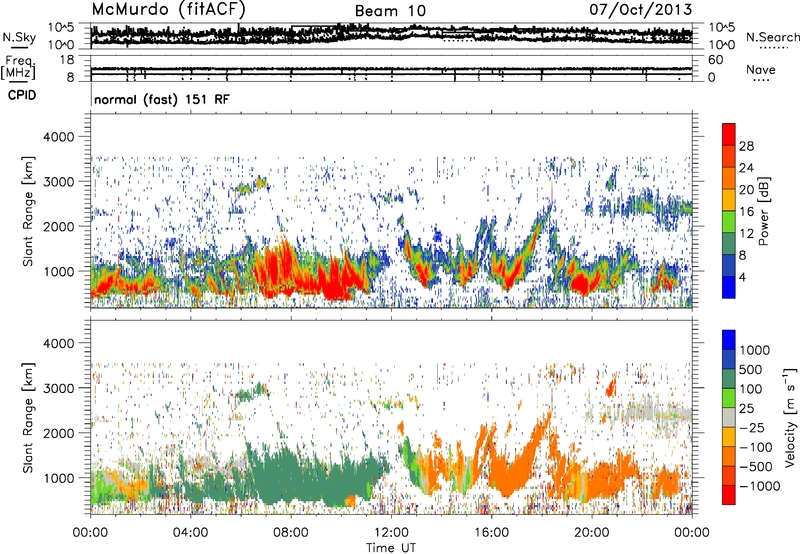This screenshot has height=554, width=800.
Task: Click the "24" value on Power color bar
Action: pyautogui.click(x=746, y=168)
